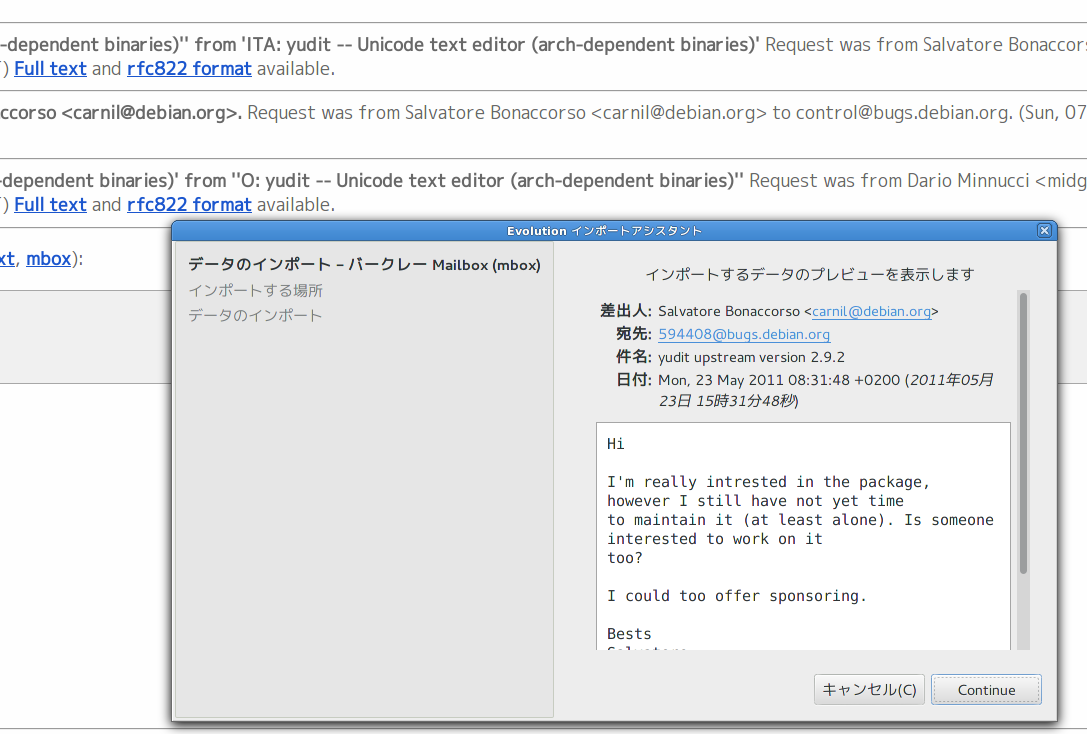This screenshot has width=1087, height=734.
Task: Open carnil@debian.org sender email link
Action: pyautogui.click(x=871, y=311)
